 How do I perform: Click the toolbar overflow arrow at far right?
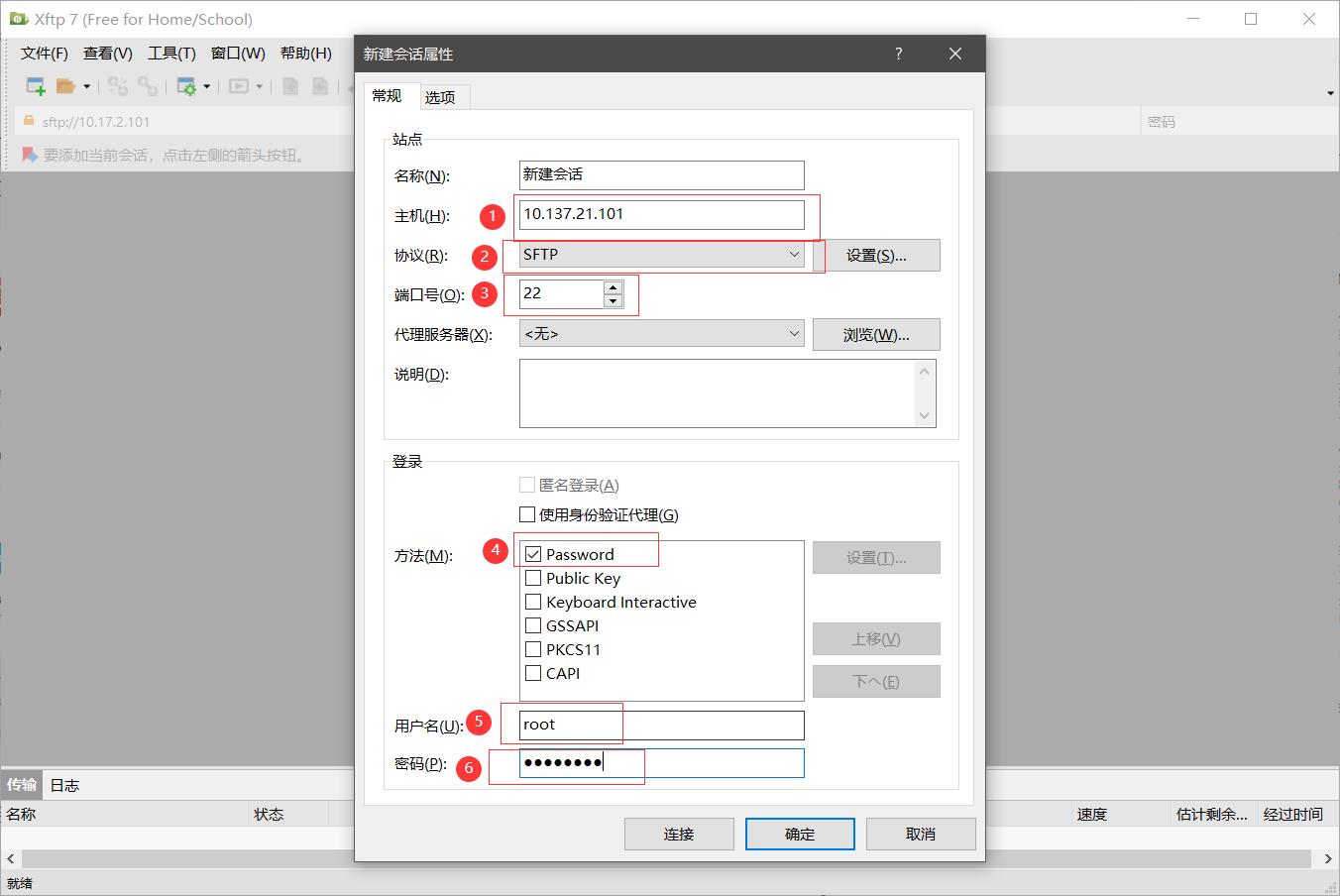point(1329,93)
